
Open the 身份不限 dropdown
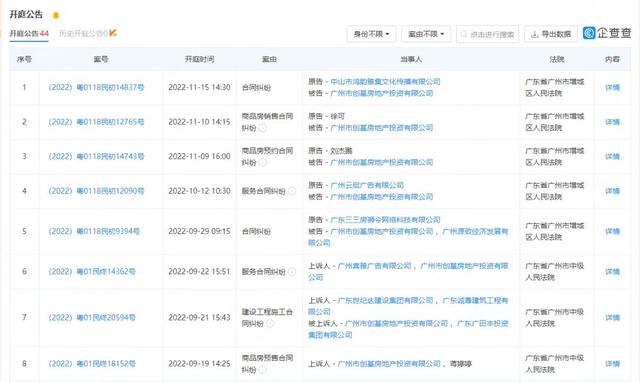pos(371,34)
